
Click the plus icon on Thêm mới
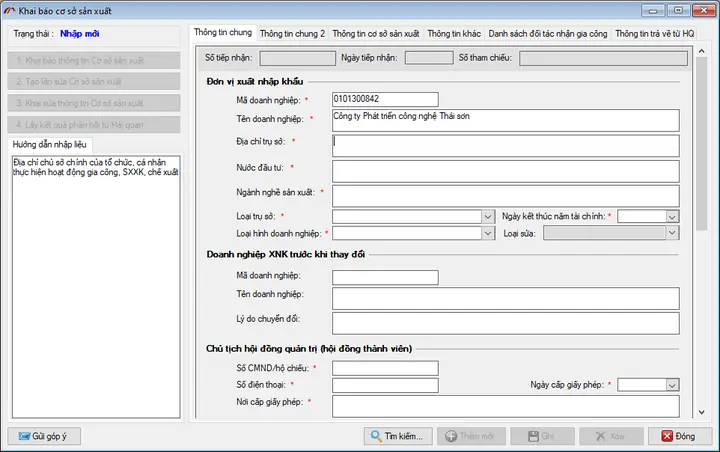point(451,436)
